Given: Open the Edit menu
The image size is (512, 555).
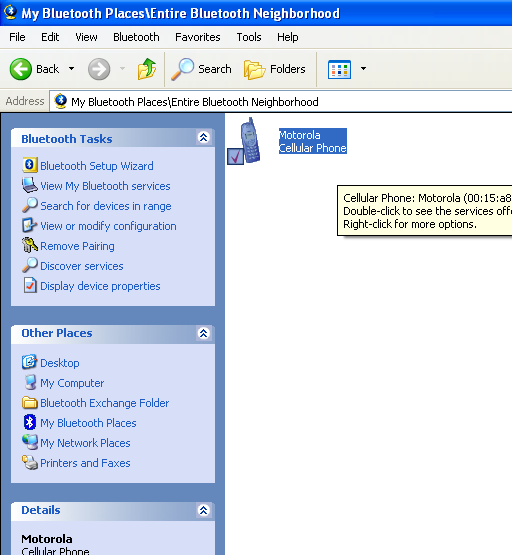Looking at the screenshot, I should coord(50,37).
